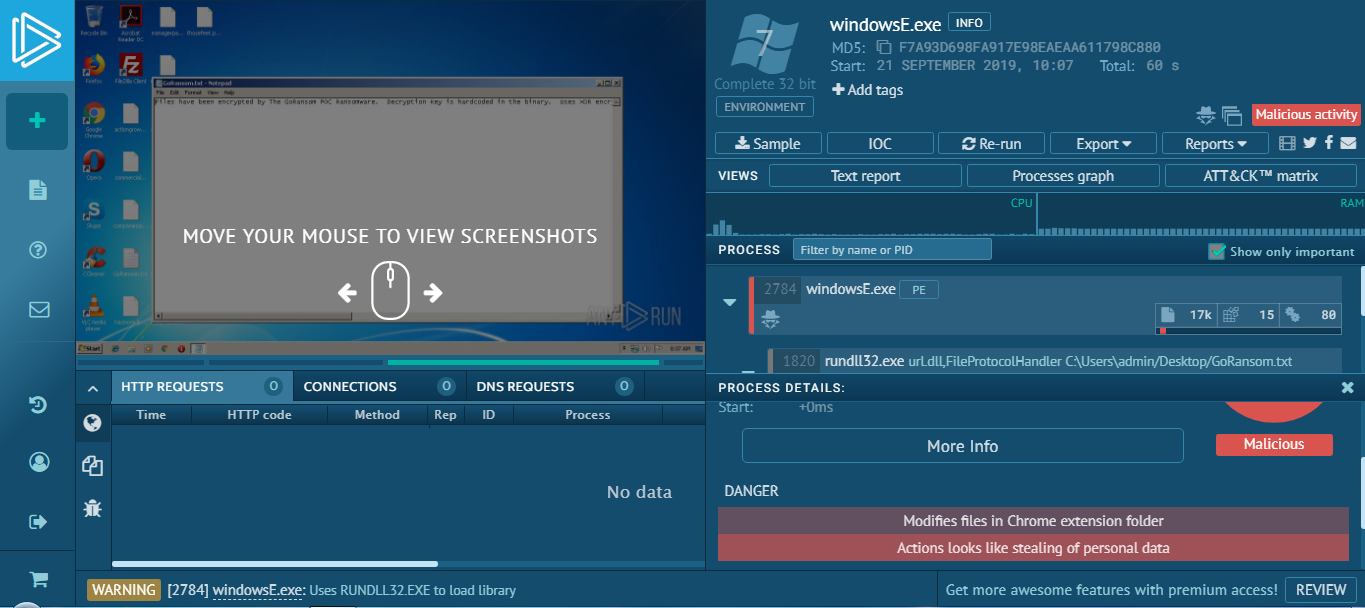Open the public reports document icon in the sidebar
Viewport: 1365px width, 608px height.
tap(38, 189)
